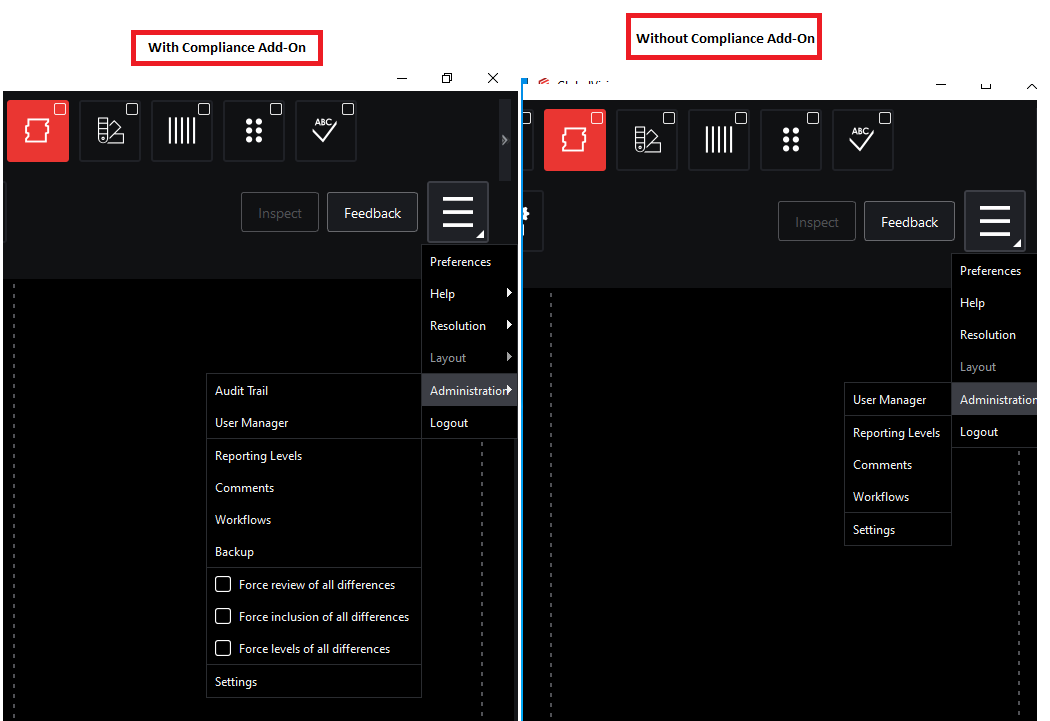This screenshot has width=1050, height=721.
Task: Click the hamburger menu icon in the Without Compliance window
Action: click(x=995, y=221)
